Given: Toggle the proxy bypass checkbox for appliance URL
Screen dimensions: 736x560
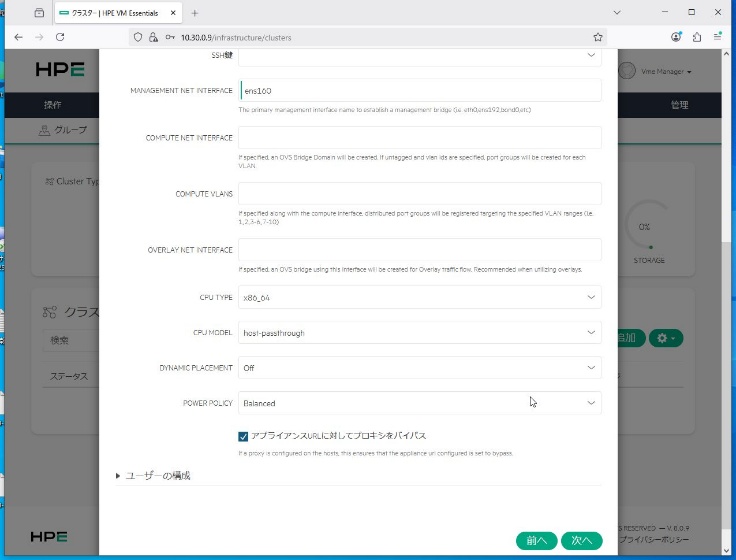Looking at the screenshot, I should point(243,436).
